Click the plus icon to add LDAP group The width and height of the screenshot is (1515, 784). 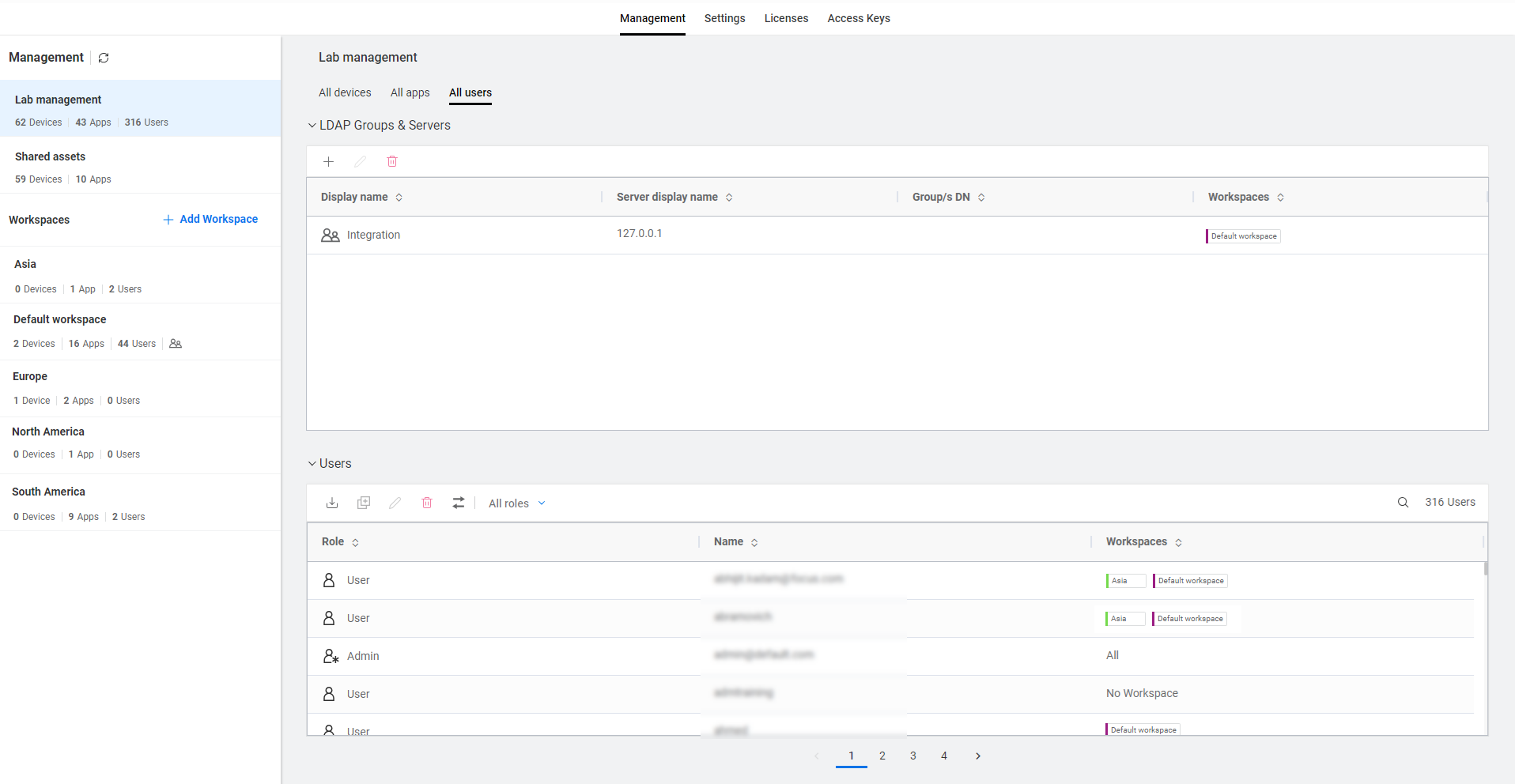click(329, 162)
